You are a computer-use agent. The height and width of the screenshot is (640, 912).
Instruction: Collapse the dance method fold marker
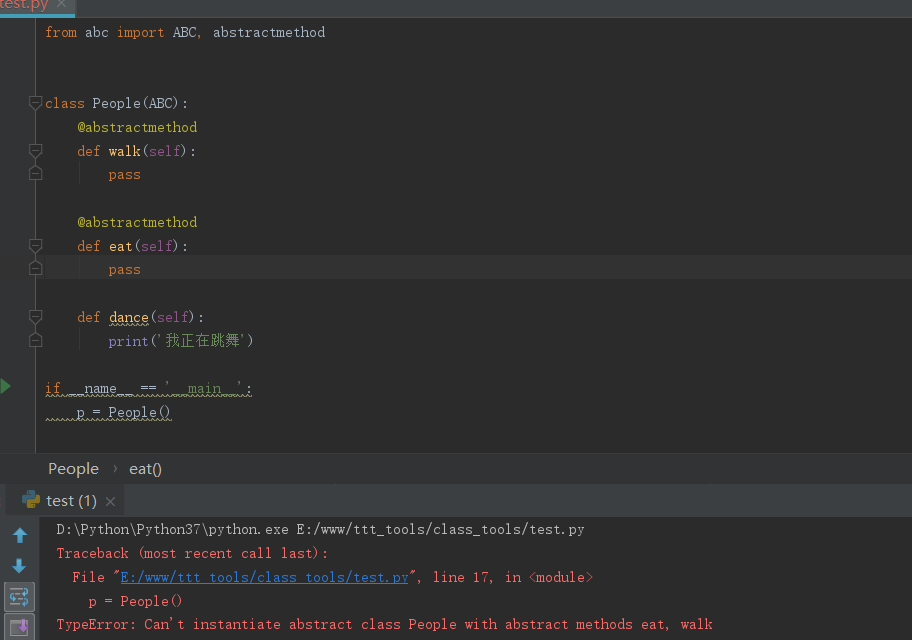[x=35, y=317]
